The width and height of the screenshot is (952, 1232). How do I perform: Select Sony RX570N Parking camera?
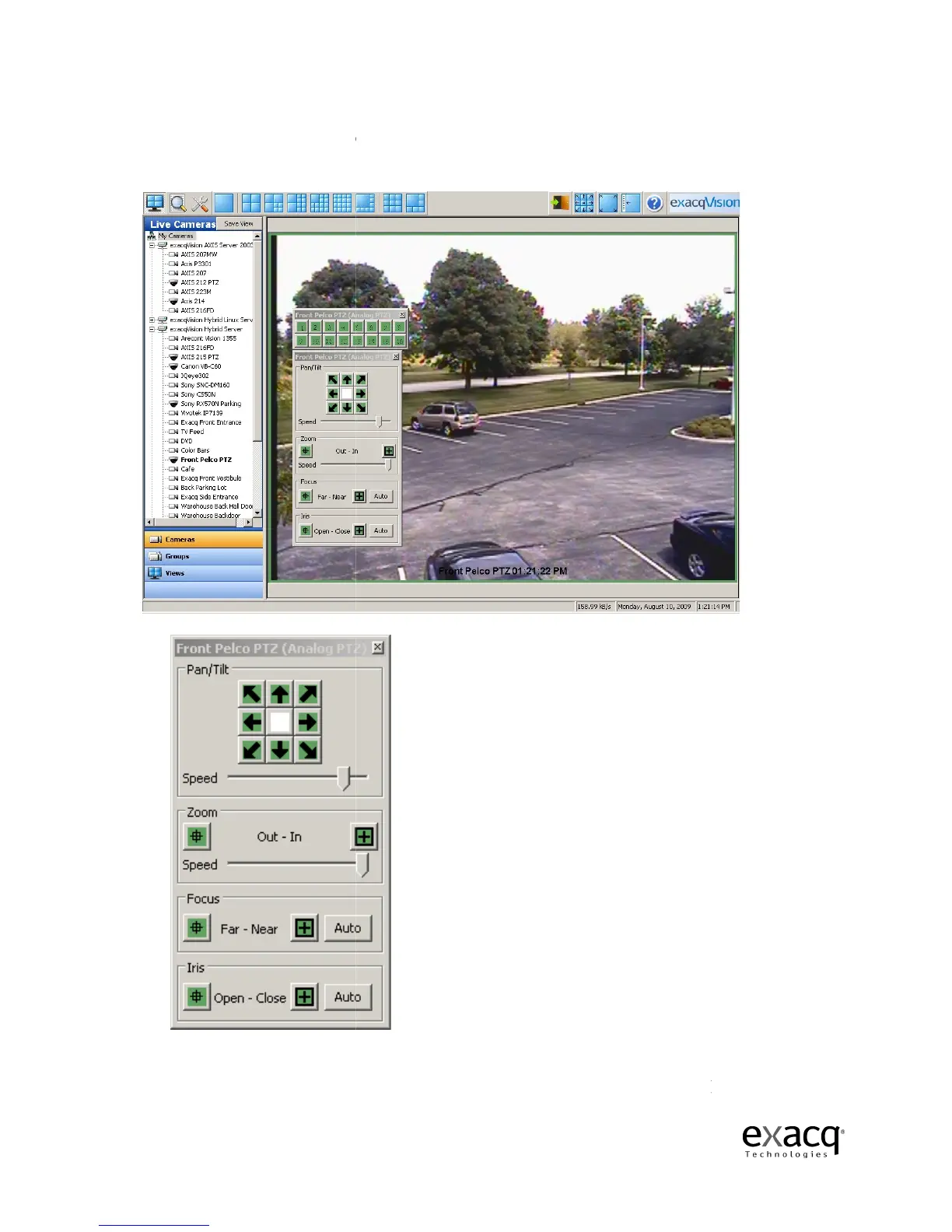tap(211, 404)
